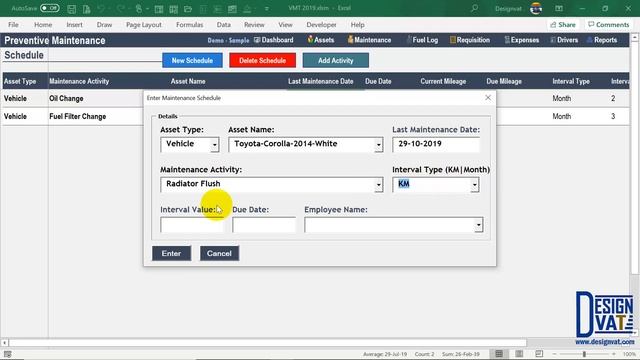Click the Interval Type column header
Image resolution: width=640 pixels, height=360 pixels.
[571, 82]
